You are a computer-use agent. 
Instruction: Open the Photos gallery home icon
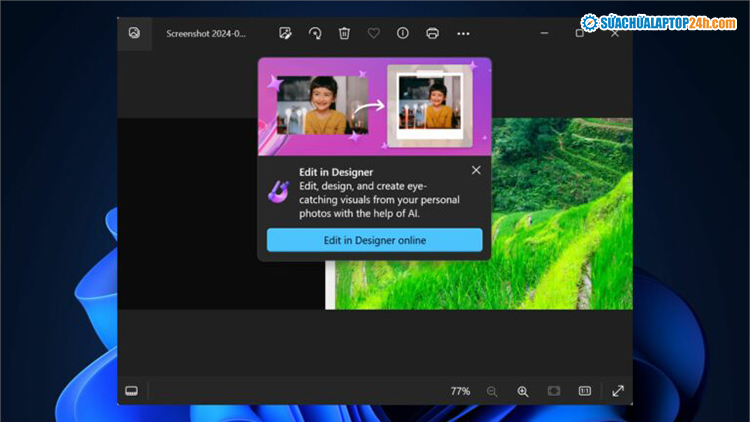pyautogui.click(x=134, y=33)
